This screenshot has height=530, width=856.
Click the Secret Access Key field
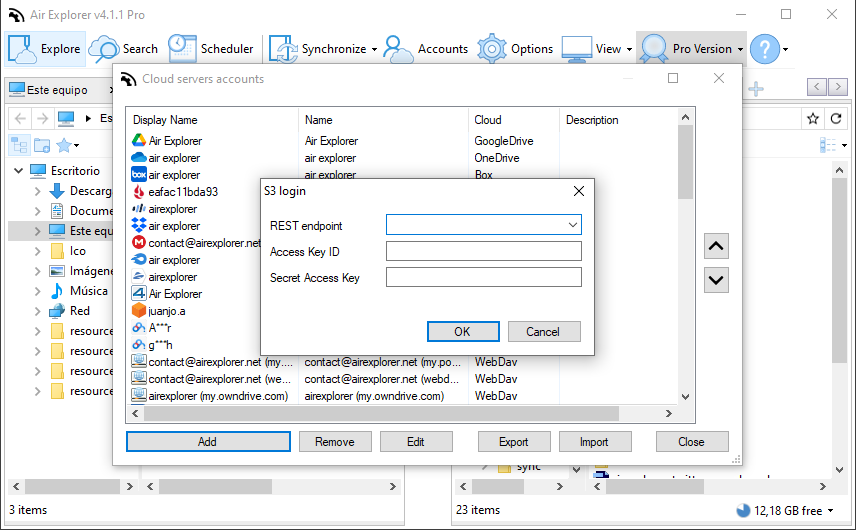484,277
